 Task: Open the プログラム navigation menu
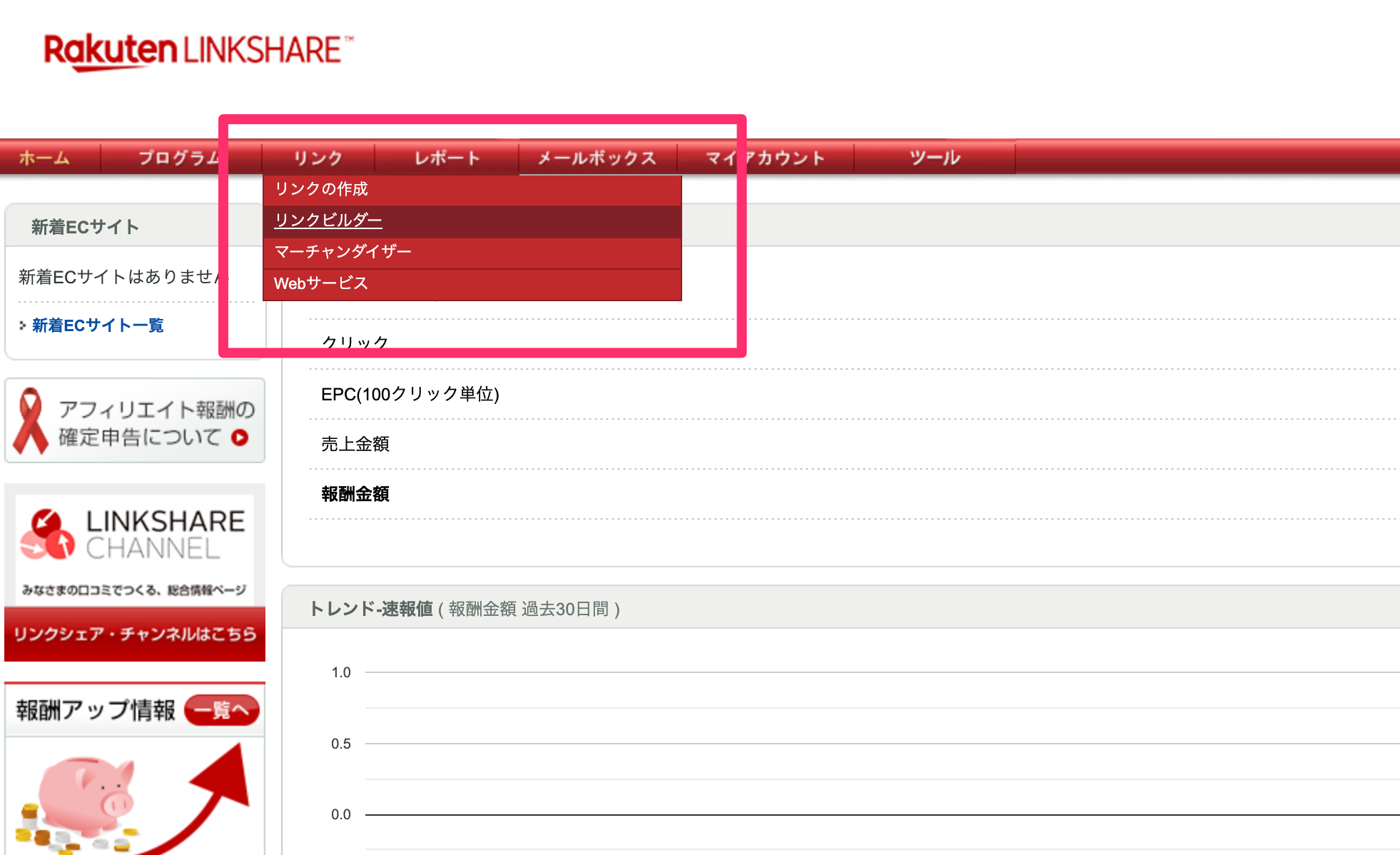(x=180, y=157)
